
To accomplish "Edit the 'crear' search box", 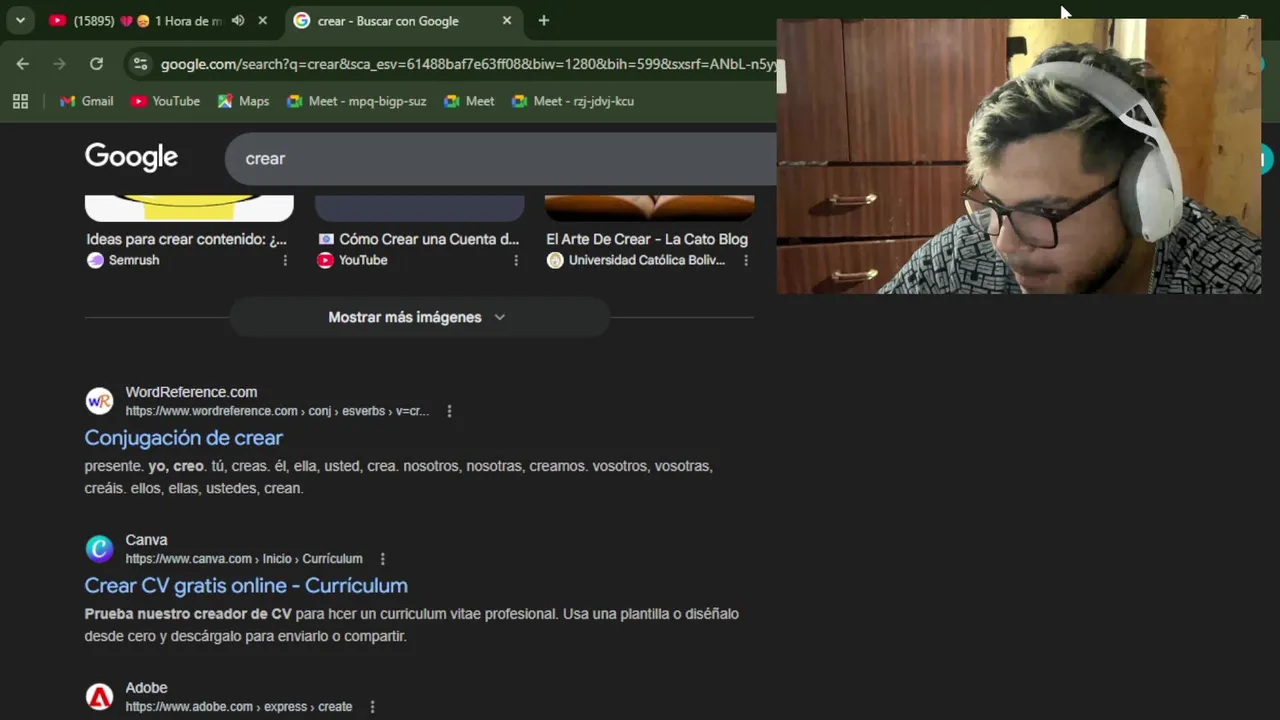I will tap(500, 159).
